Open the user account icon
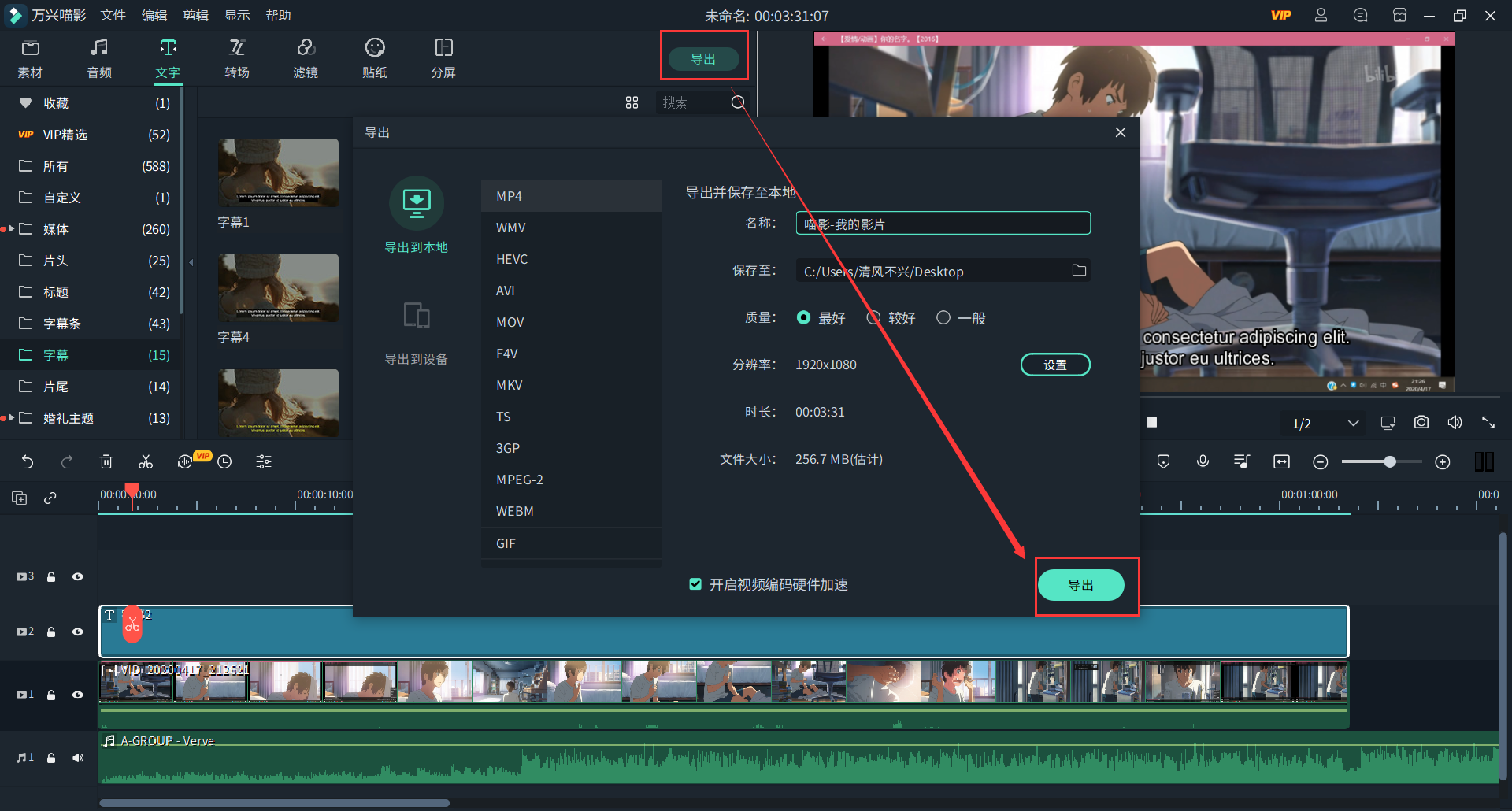 [x=1321, y=16]
